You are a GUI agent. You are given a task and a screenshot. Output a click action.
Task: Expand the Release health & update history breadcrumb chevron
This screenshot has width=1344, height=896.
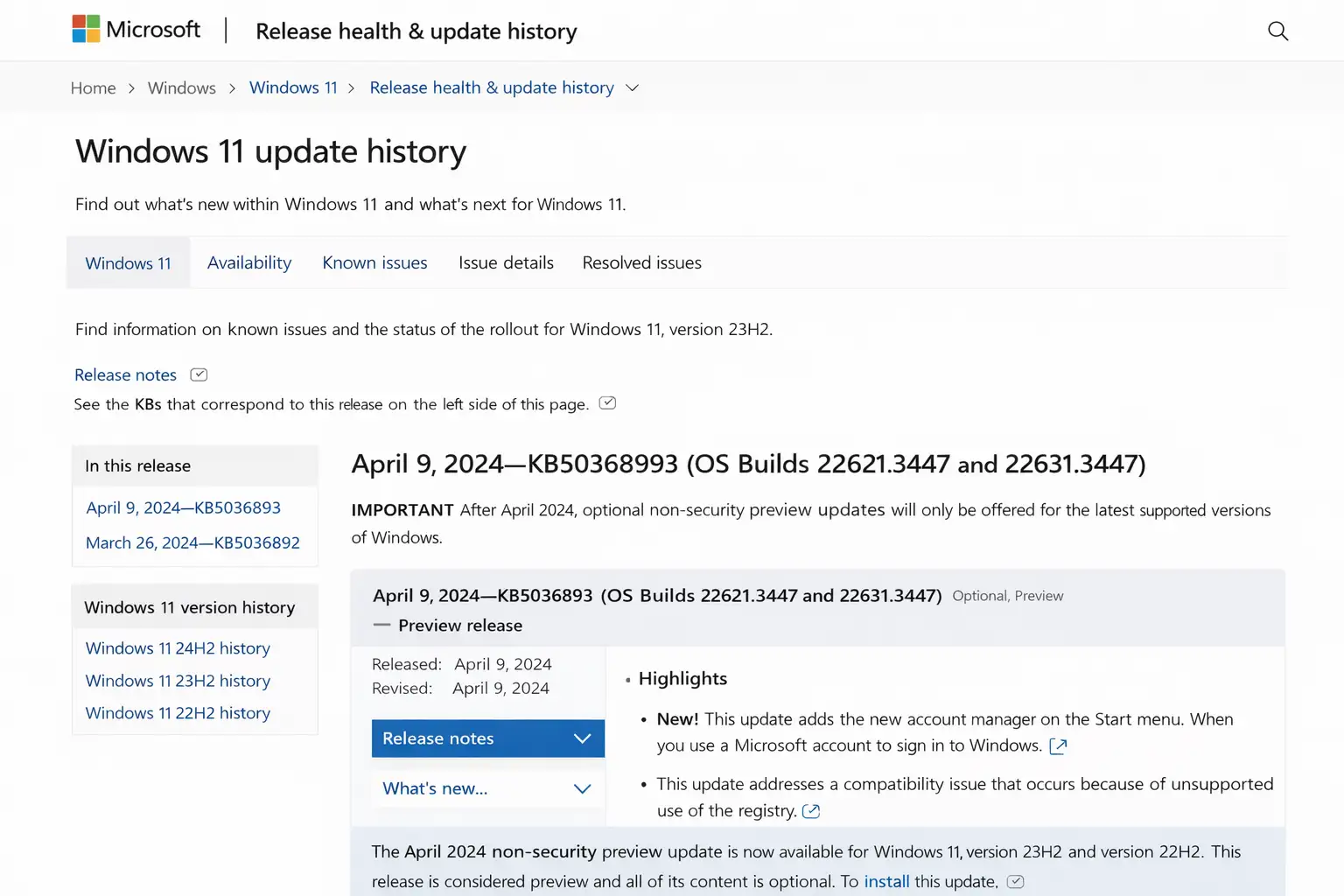coord(632,87)
